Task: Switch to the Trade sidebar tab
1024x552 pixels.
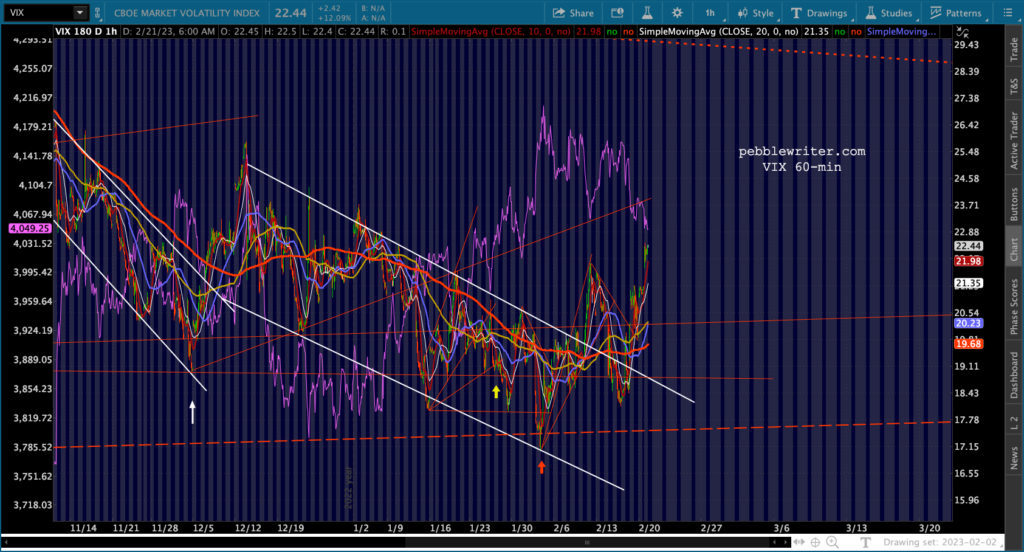Action: (x=1014, y=50)
